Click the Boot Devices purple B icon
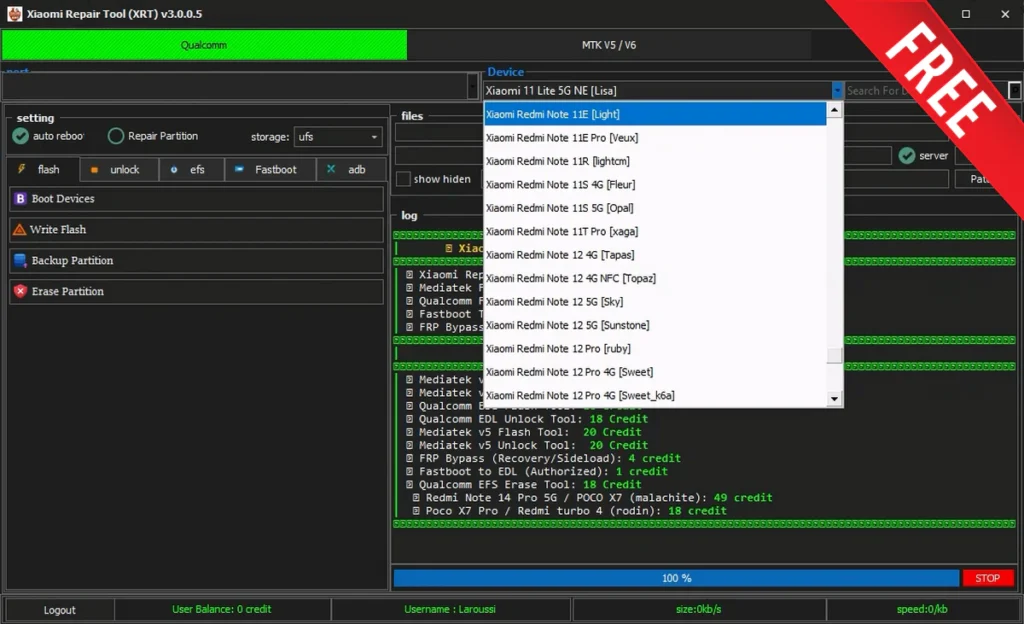1024x624 pixels. click(20, 199)
